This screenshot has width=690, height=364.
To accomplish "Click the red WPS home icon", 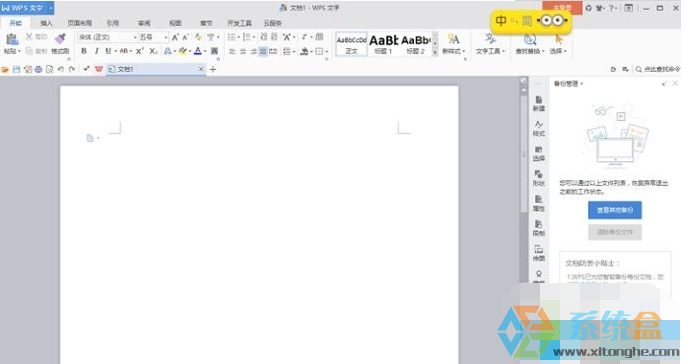I will pyautogui.click(x=99, y=69).
